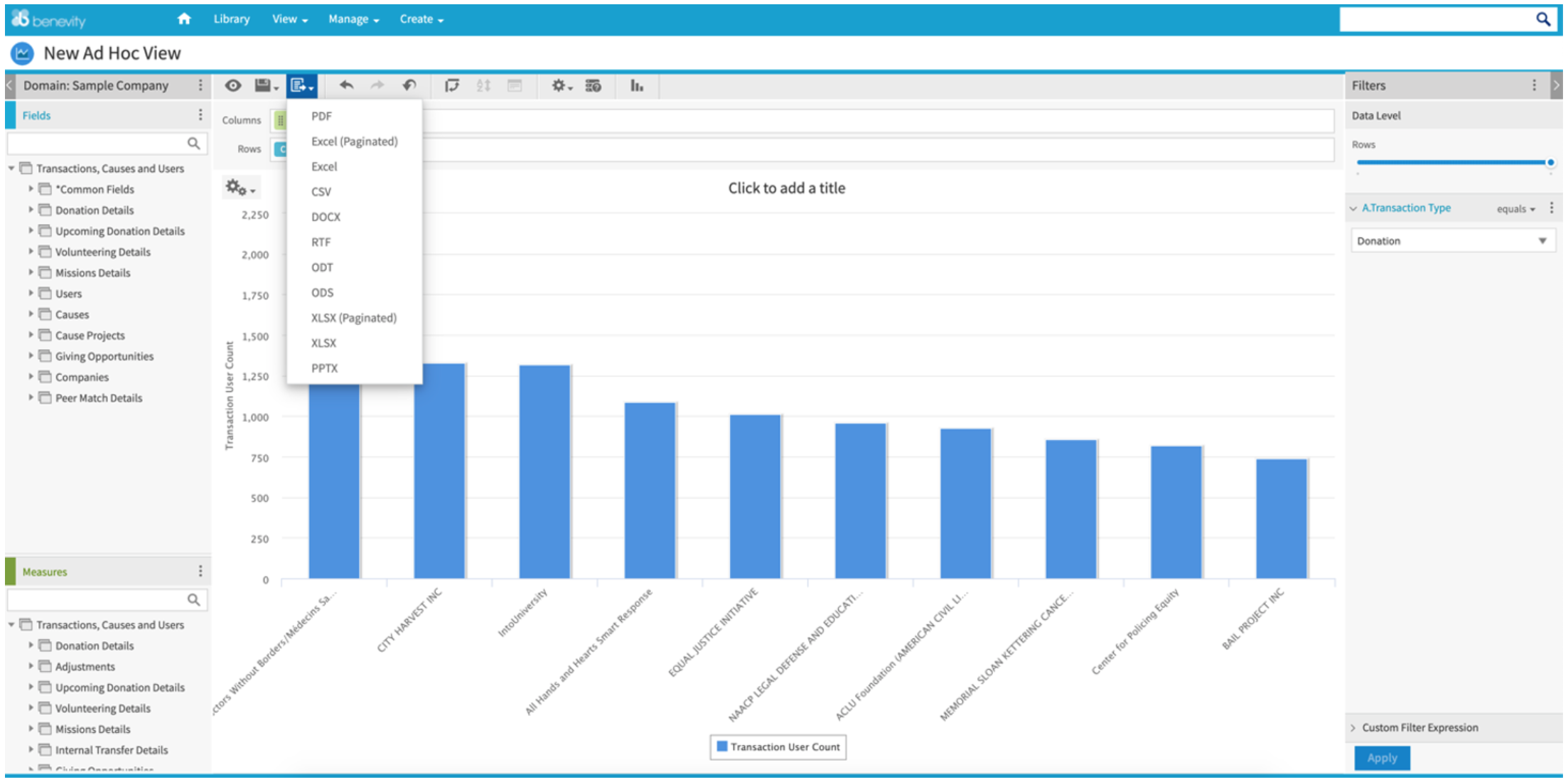Click the Data Level Rows slider handle
The image size is (1568, 782).
click(1550, 163)
